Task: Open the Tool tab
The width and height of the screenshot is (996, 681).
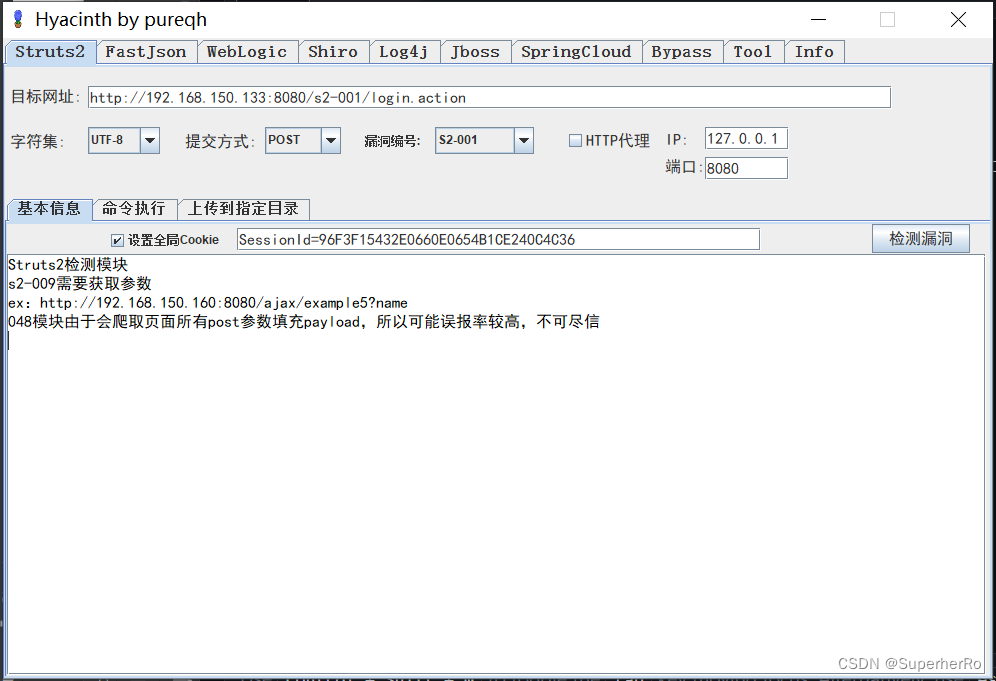Action: (753, 51)
